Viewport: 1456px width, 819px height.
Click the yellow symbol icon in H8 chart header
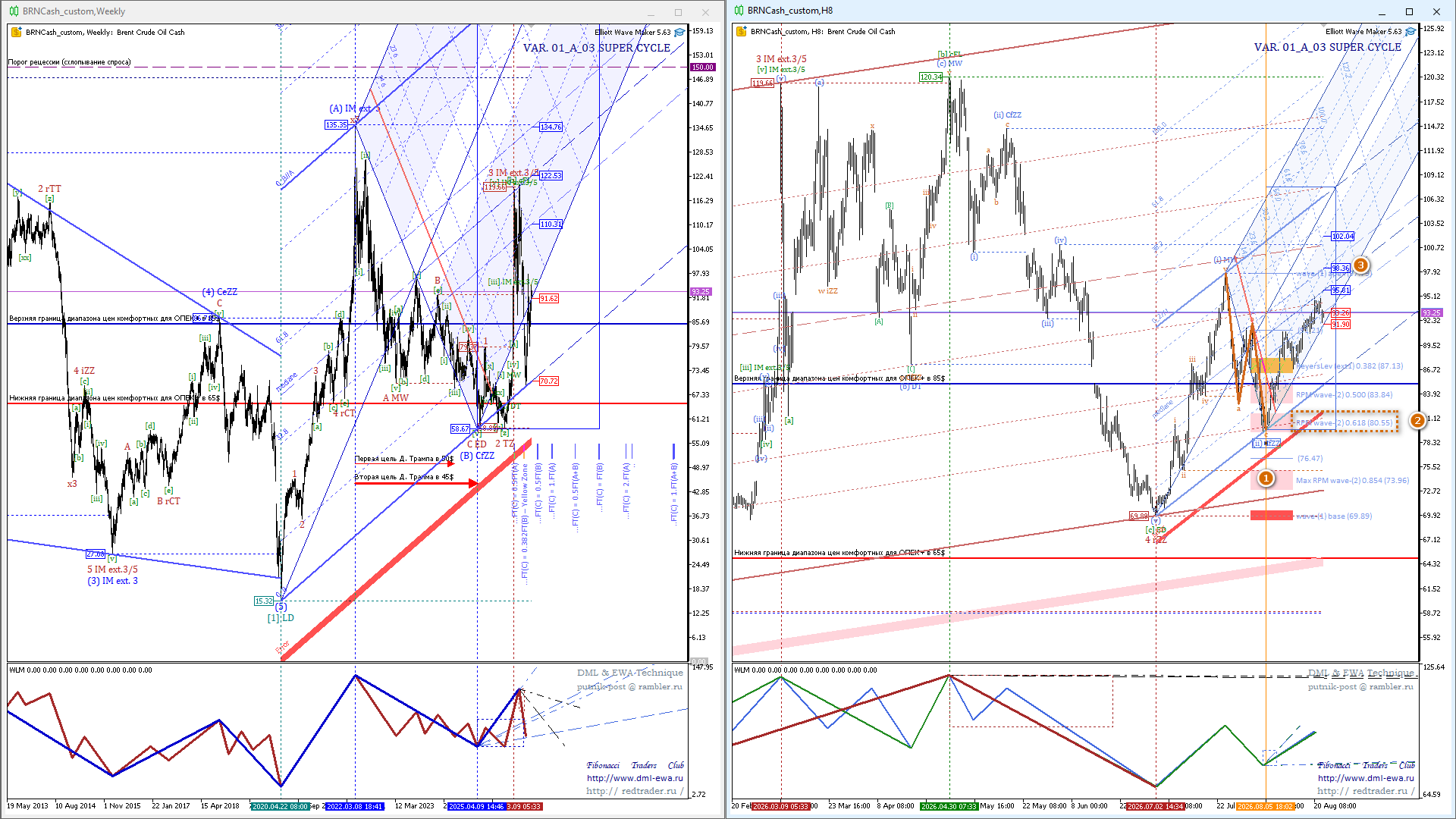tap(742, 31)
